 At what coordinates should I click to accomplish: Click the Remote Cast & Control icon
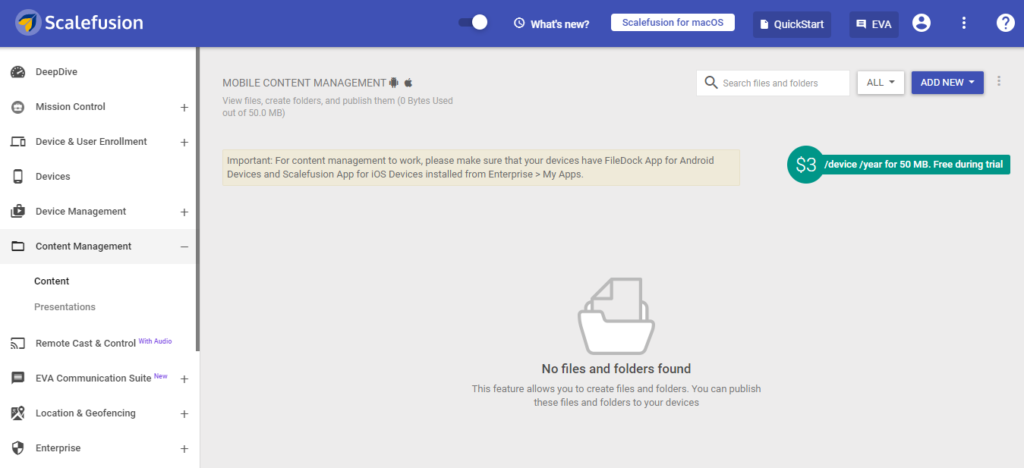point(18,343)
